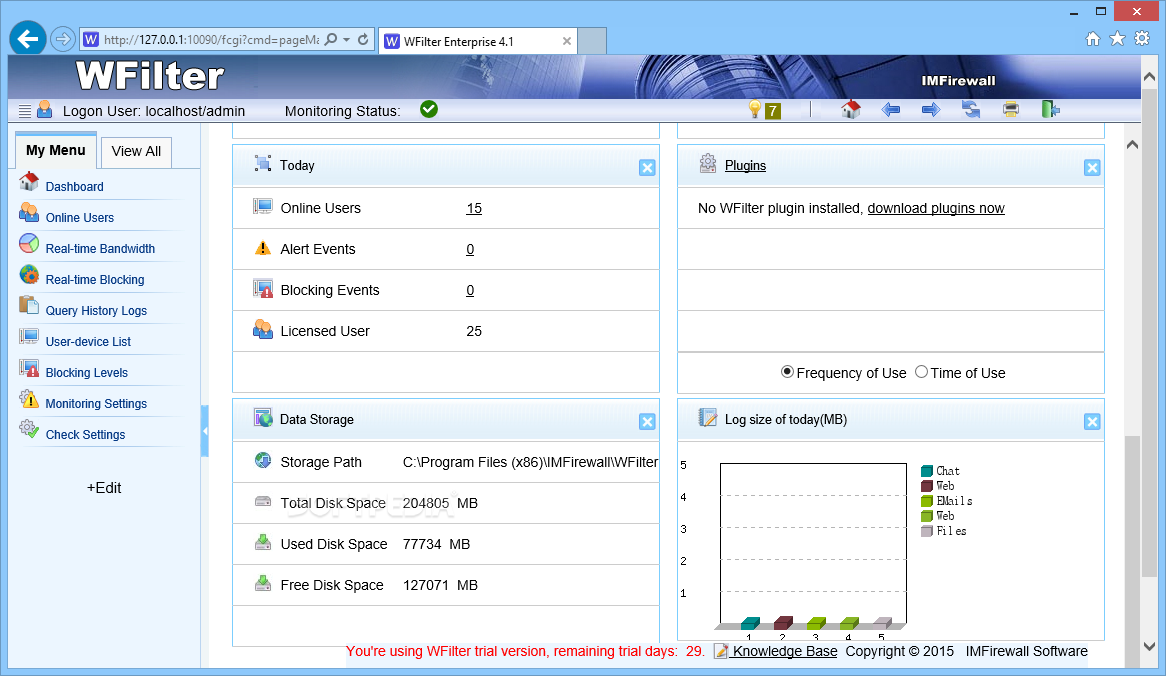Collapse the sidebar using the splitter arrow
The height and width of the screenshot is (676, 1166).
(204, 431)
